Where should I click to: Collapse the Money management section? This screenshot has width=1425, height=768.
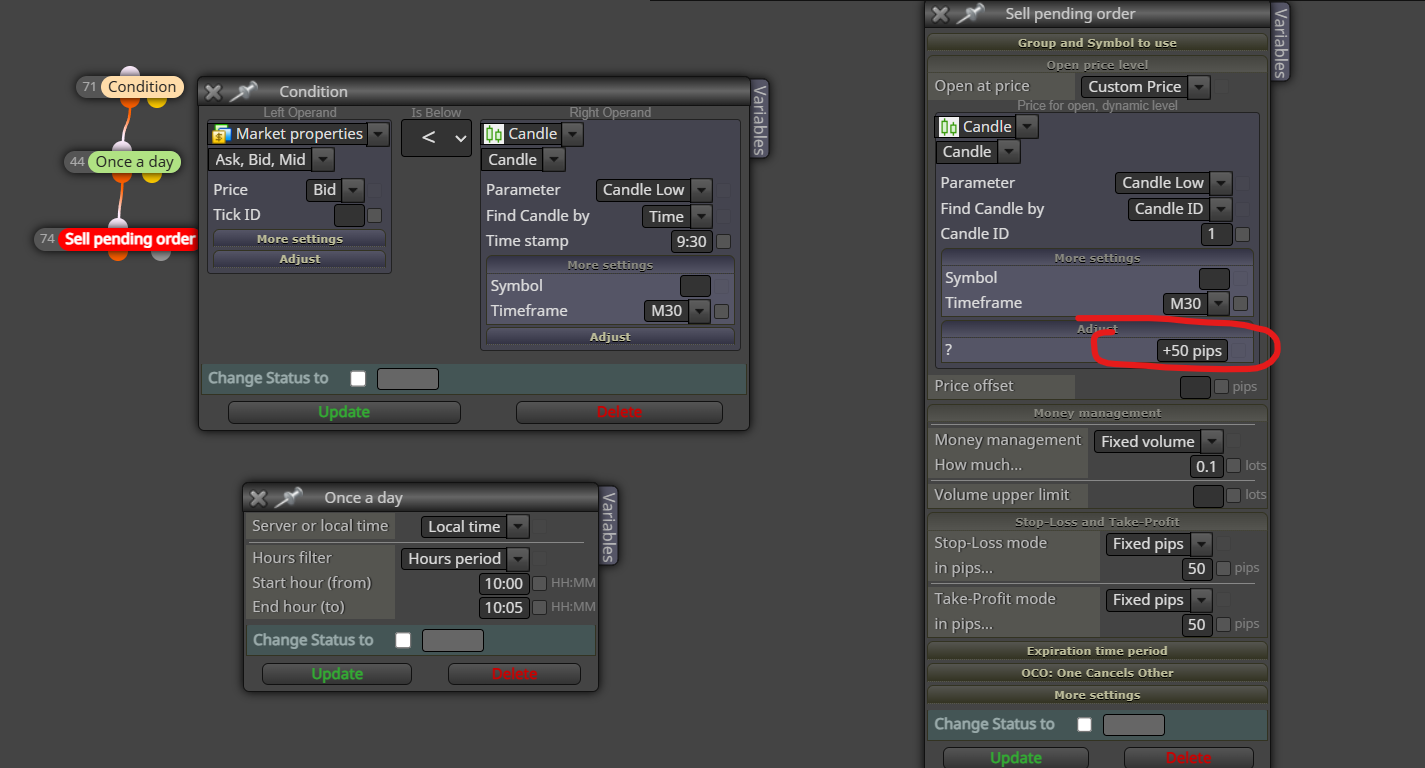click(x=1097, y=413)
